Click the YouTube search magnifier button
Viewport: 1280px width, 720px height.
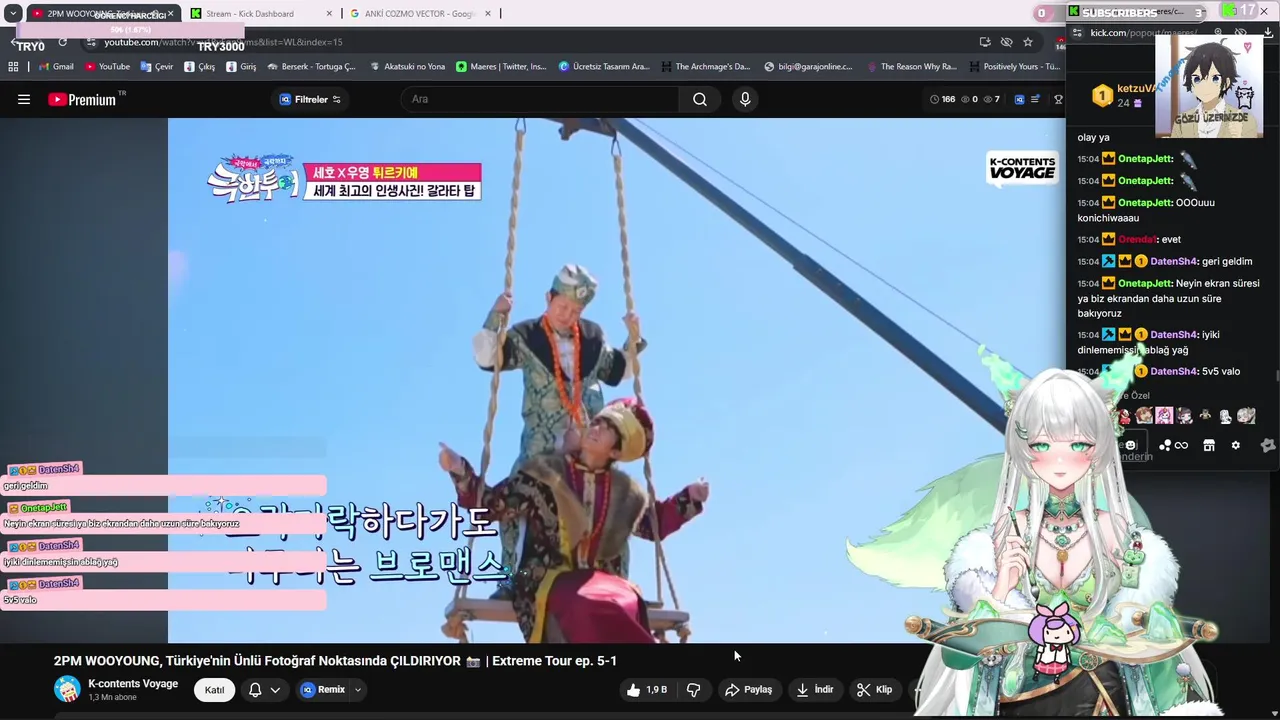point(700,99)
